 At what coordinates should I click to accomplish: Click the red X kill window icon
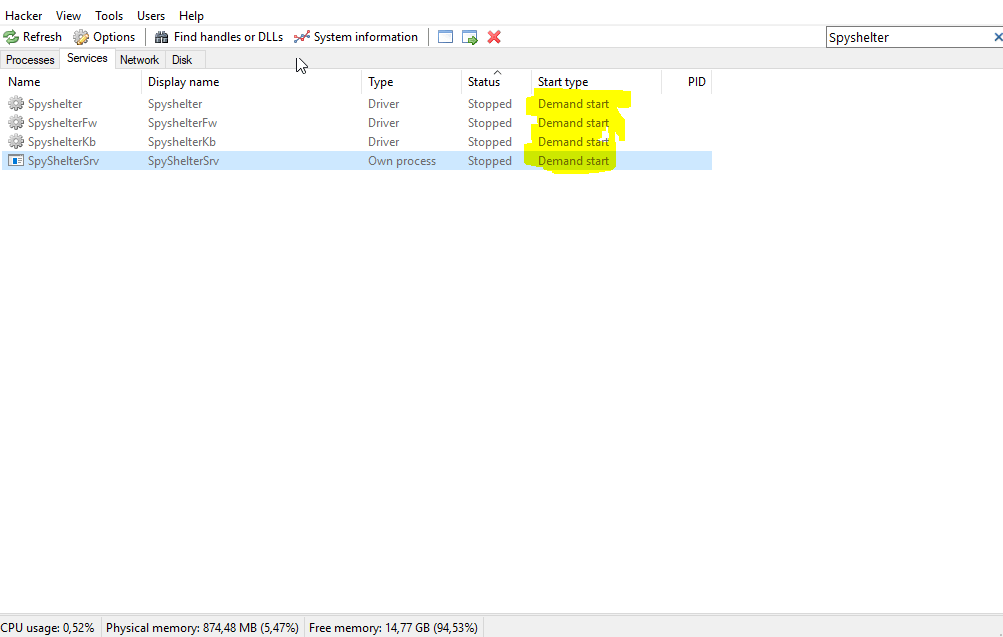pos(494,37)
